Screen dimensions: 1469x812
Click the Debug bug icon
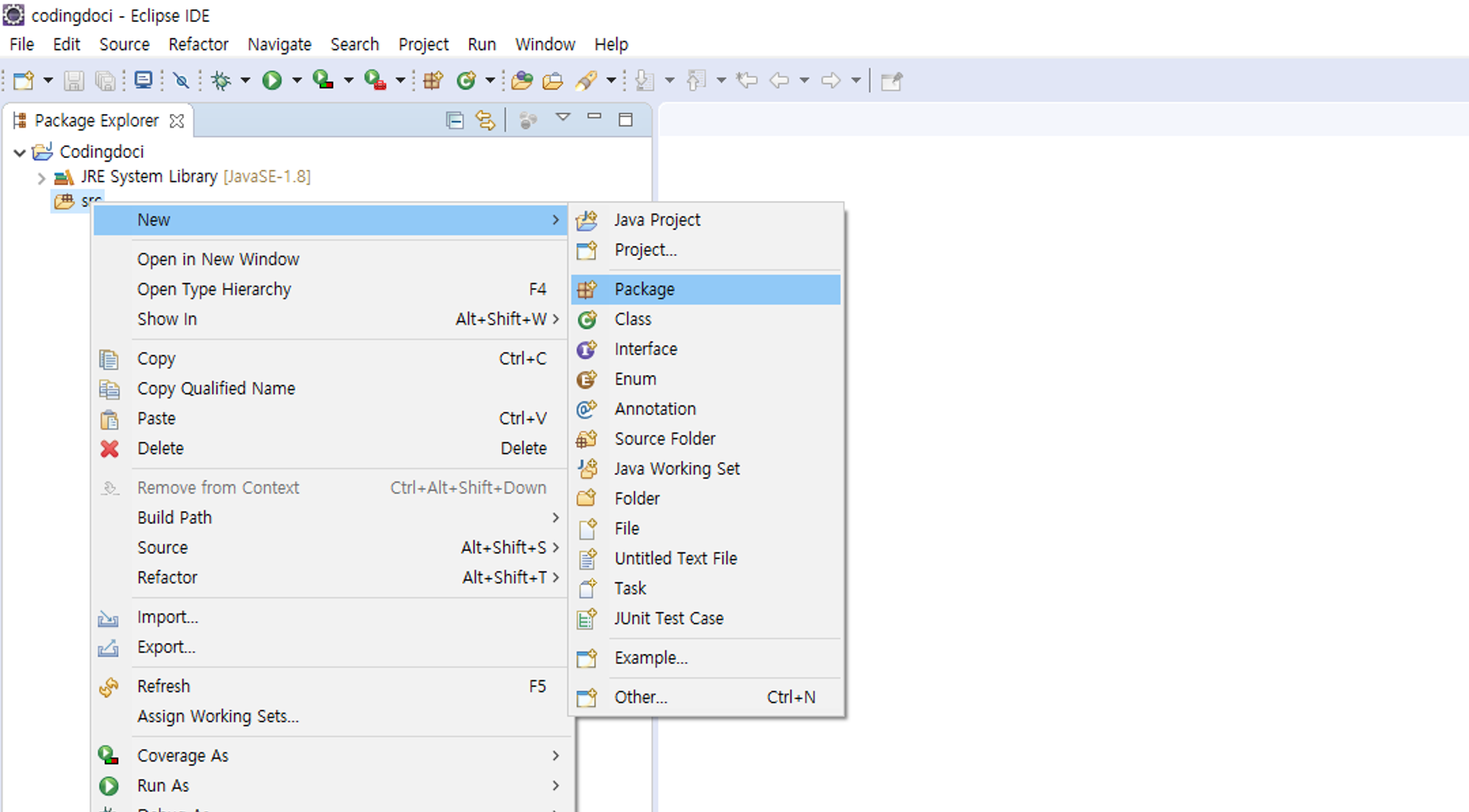(x=221, y=80)
